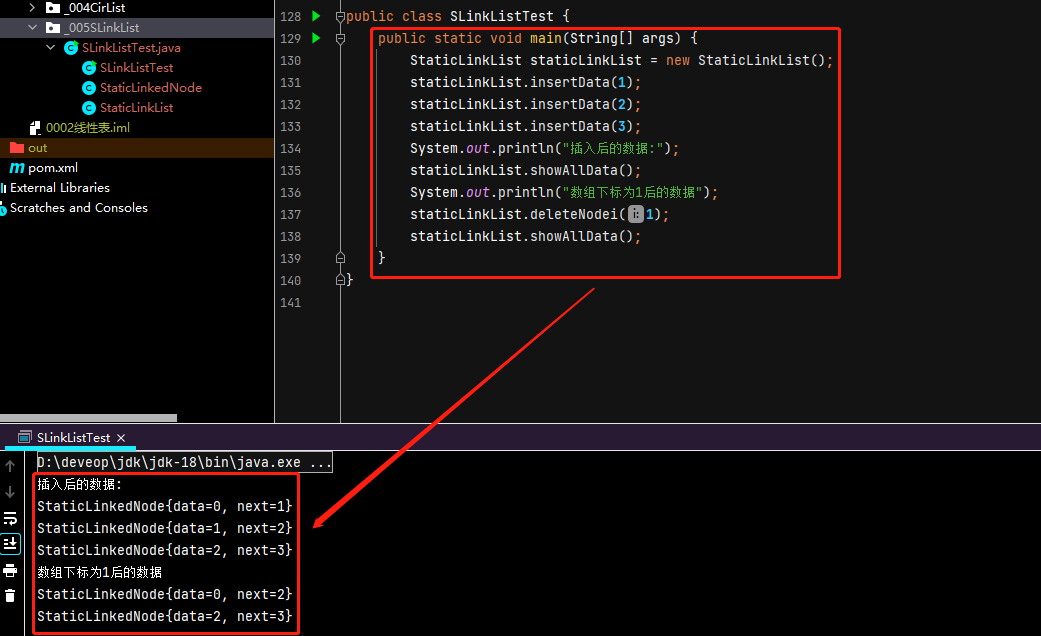Click the Down the stack trace arrow
This screenshot has width=1041, height=636.
(10, 492)
